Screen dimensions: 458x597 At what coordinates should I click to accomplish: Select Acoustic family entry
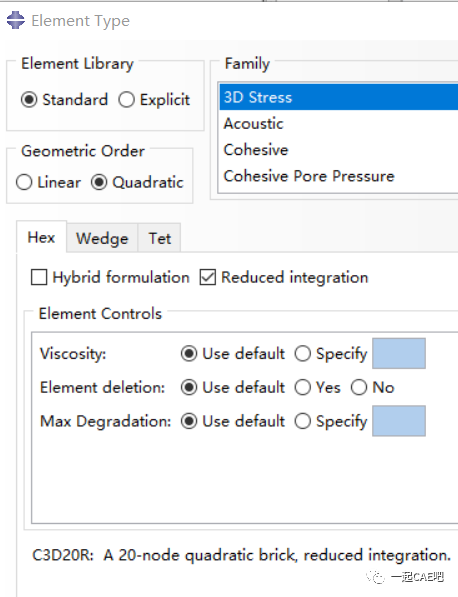339,124
